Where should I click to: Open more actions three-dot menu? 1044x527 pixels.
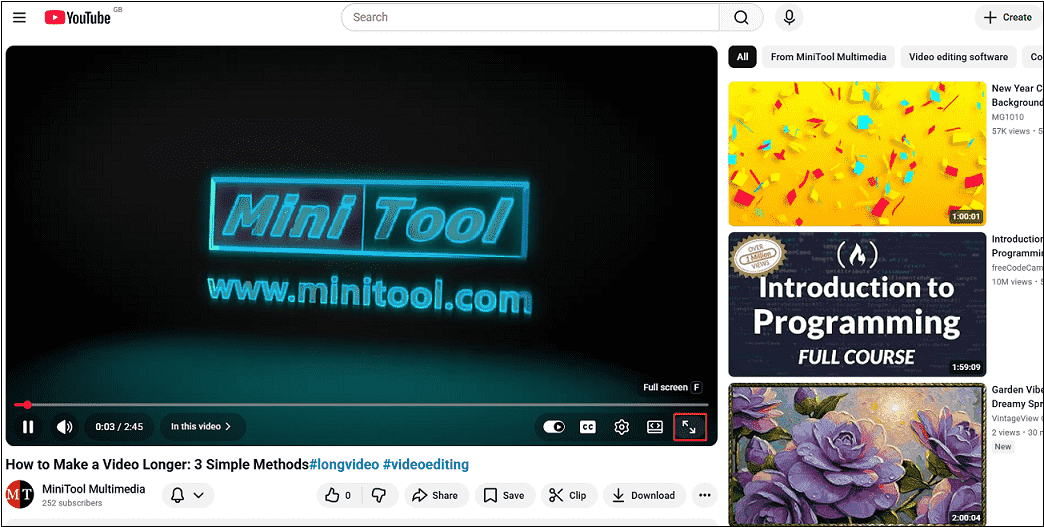point(704,495)
